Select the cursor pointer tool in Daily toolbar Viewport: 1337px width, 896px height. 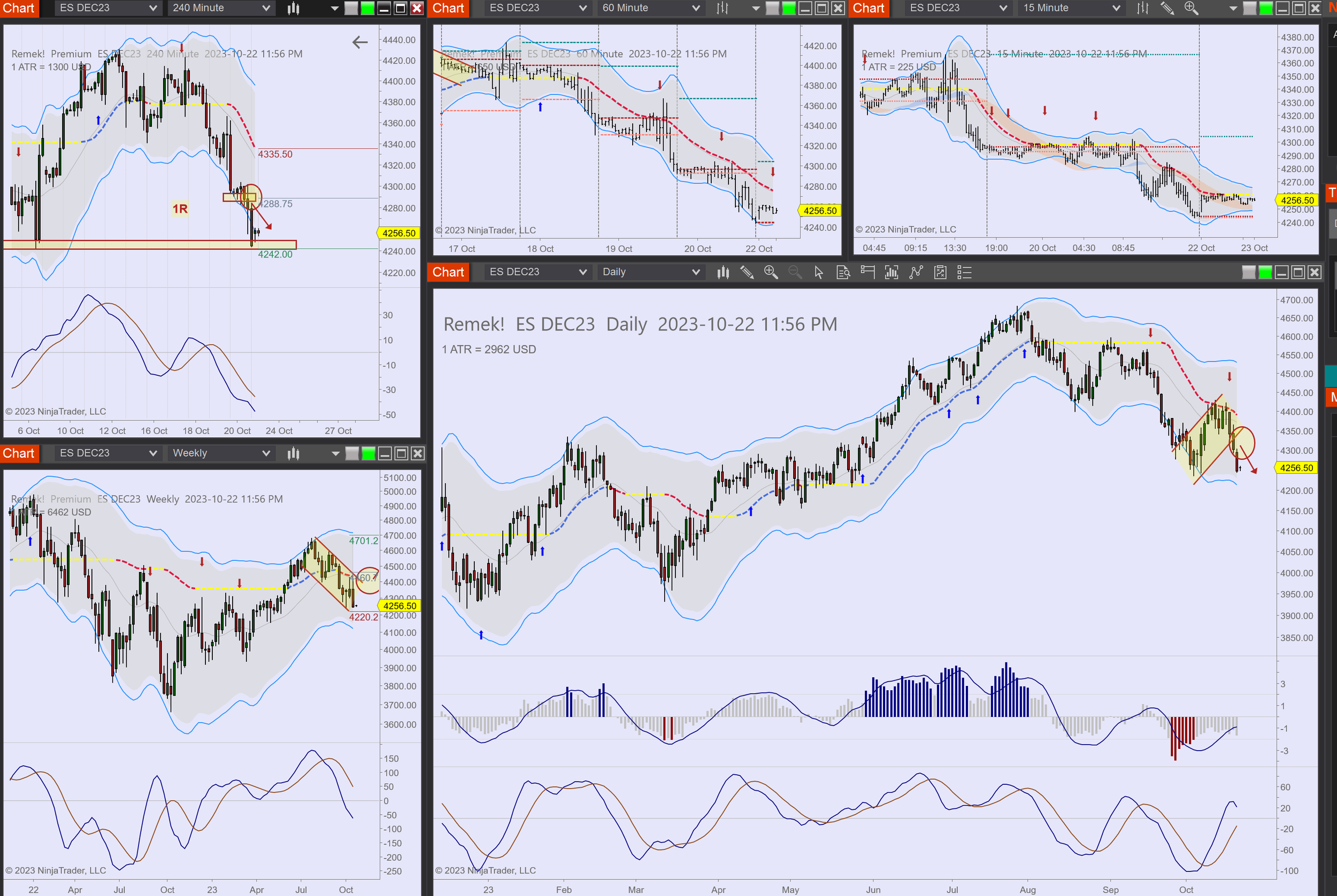coord(819,273)
